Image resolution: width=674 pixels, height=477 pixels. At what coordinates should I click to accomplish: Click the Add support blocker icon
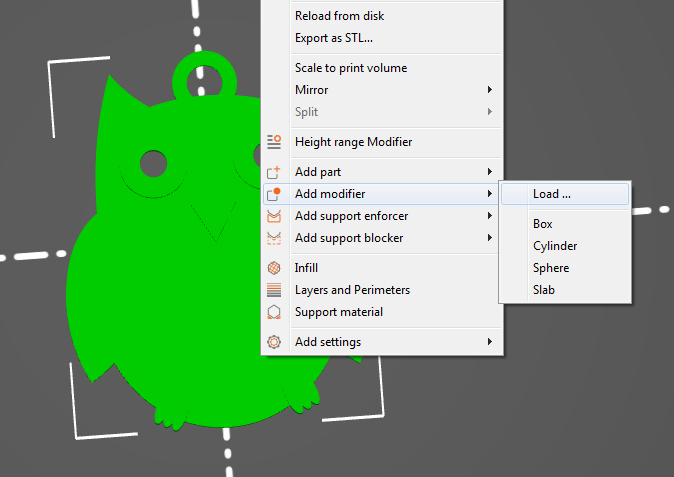(x=274, y=238)
